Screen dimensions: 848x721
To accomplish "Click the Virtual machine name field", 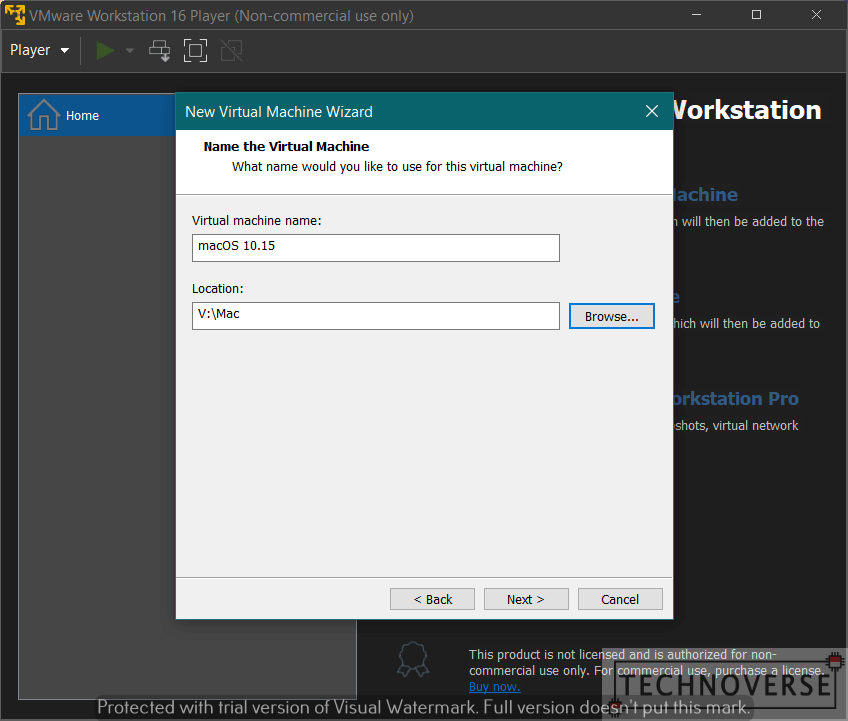I will pos(376,248).
